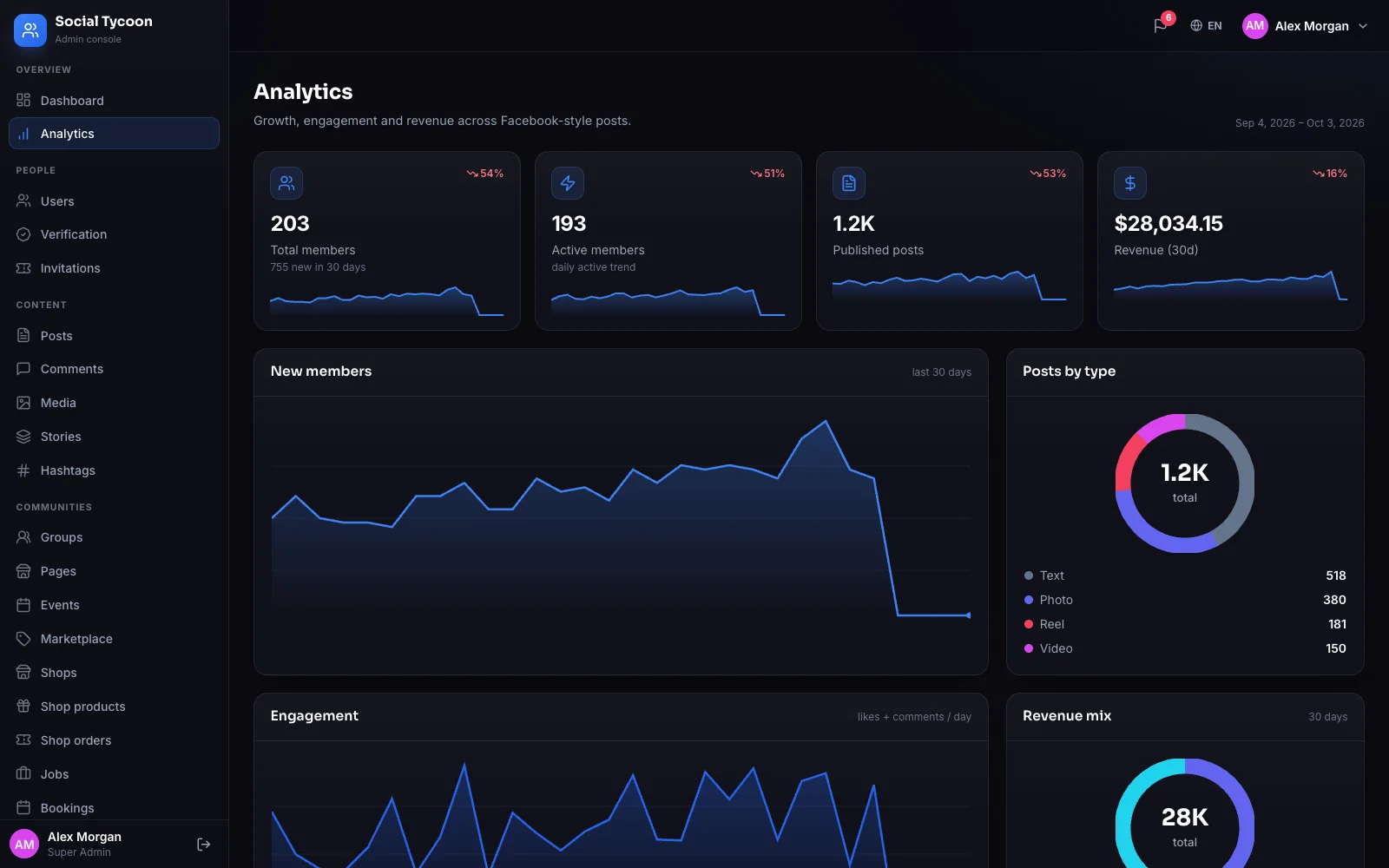Open the notifications flag icon

[1161, 26]
